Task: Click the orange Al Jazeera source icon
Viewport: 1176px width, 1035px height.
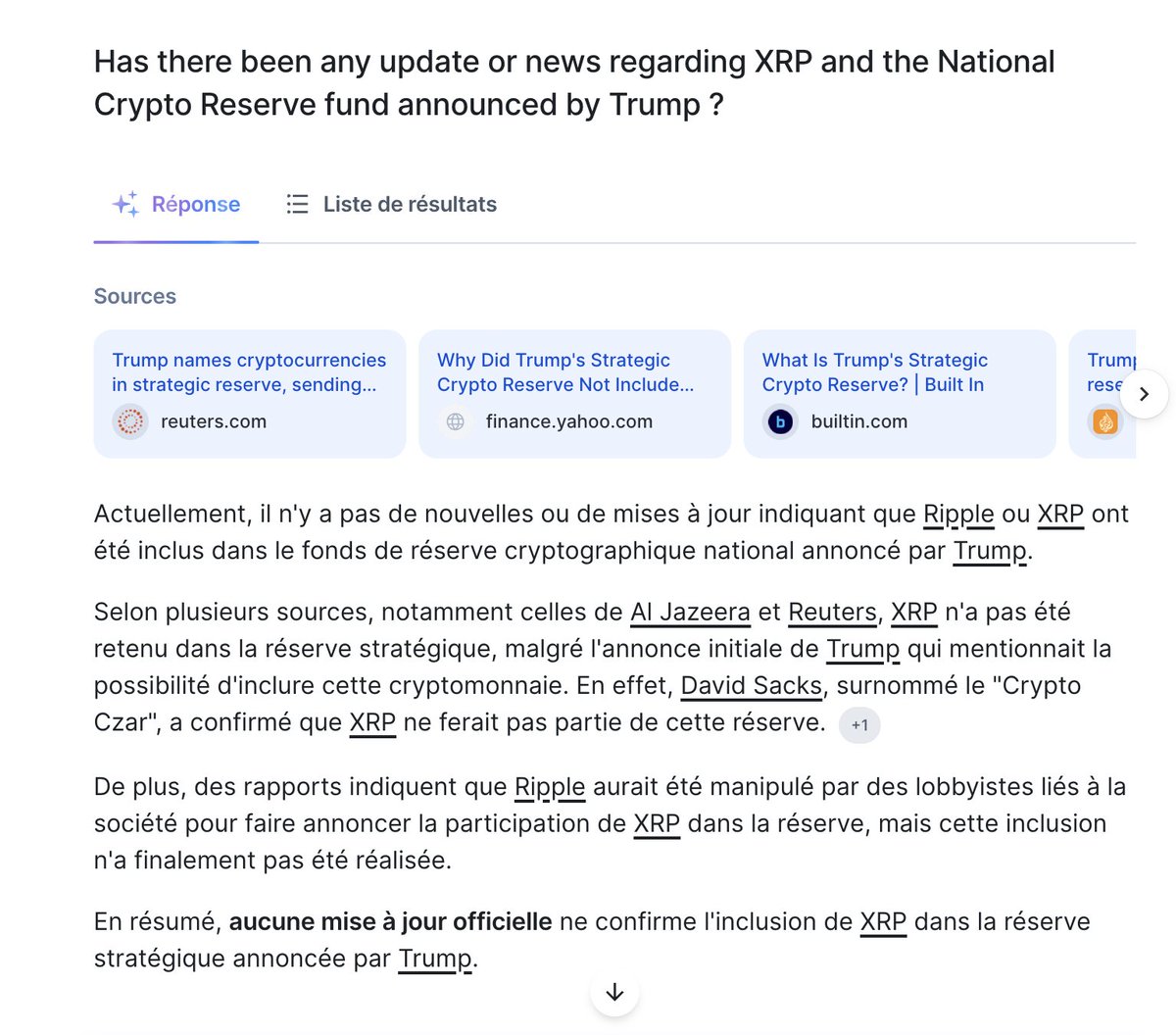Action: click(1105, 422)
